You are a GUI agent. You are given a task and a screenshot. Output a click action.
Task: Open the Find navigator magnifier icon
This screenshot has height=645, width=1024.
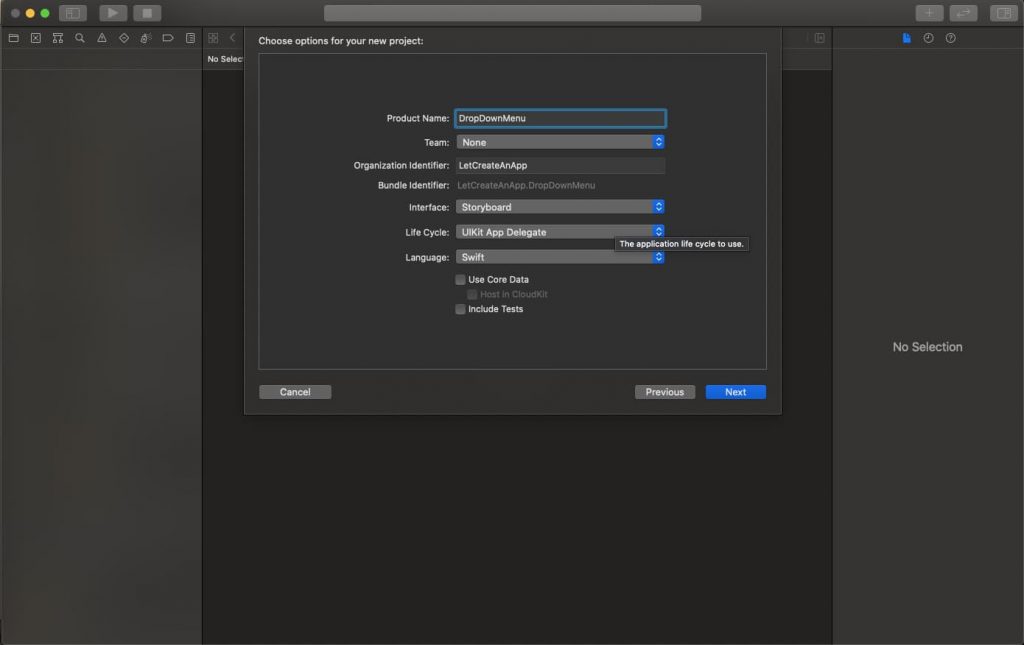[x=80, y=38]
